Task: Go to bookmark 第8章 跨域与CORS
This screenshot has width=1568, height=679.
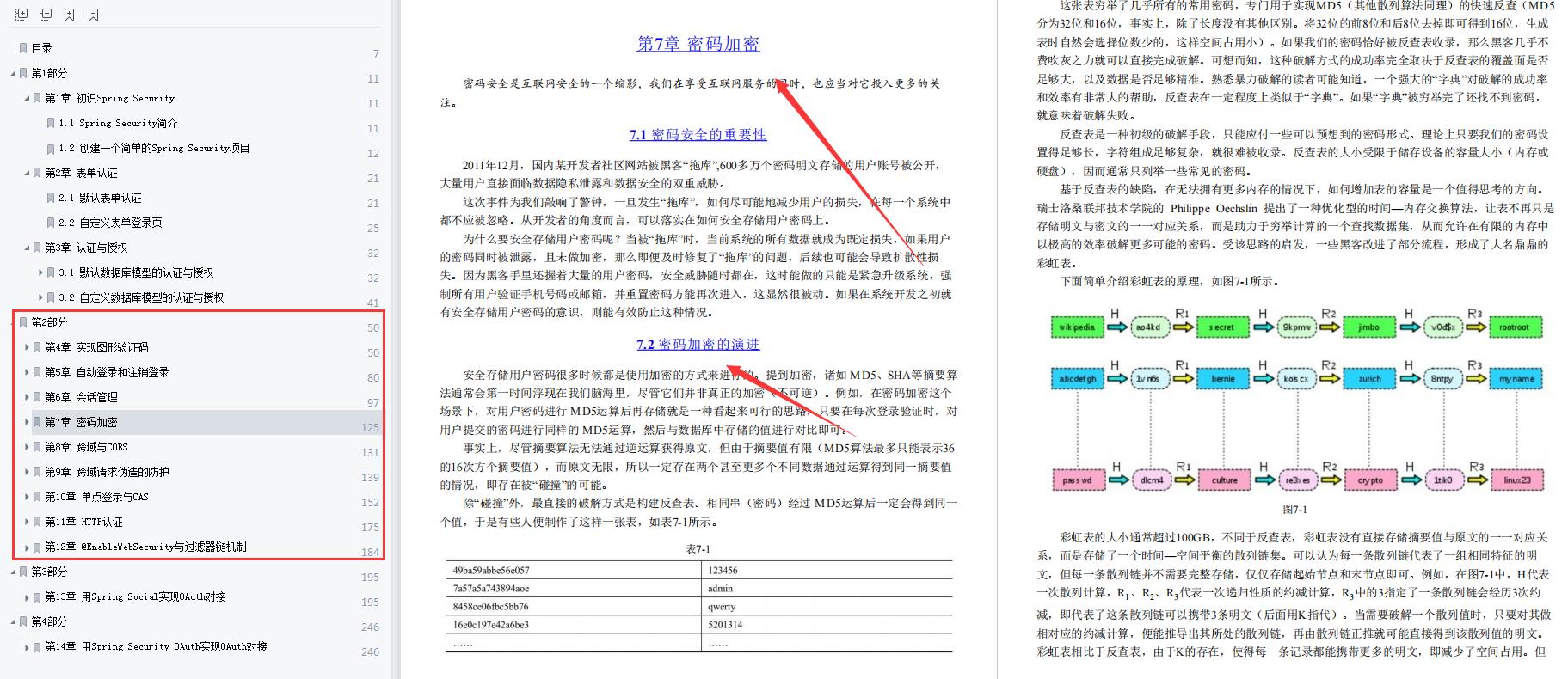Action: pyautogui.click(x=87, y=447)
